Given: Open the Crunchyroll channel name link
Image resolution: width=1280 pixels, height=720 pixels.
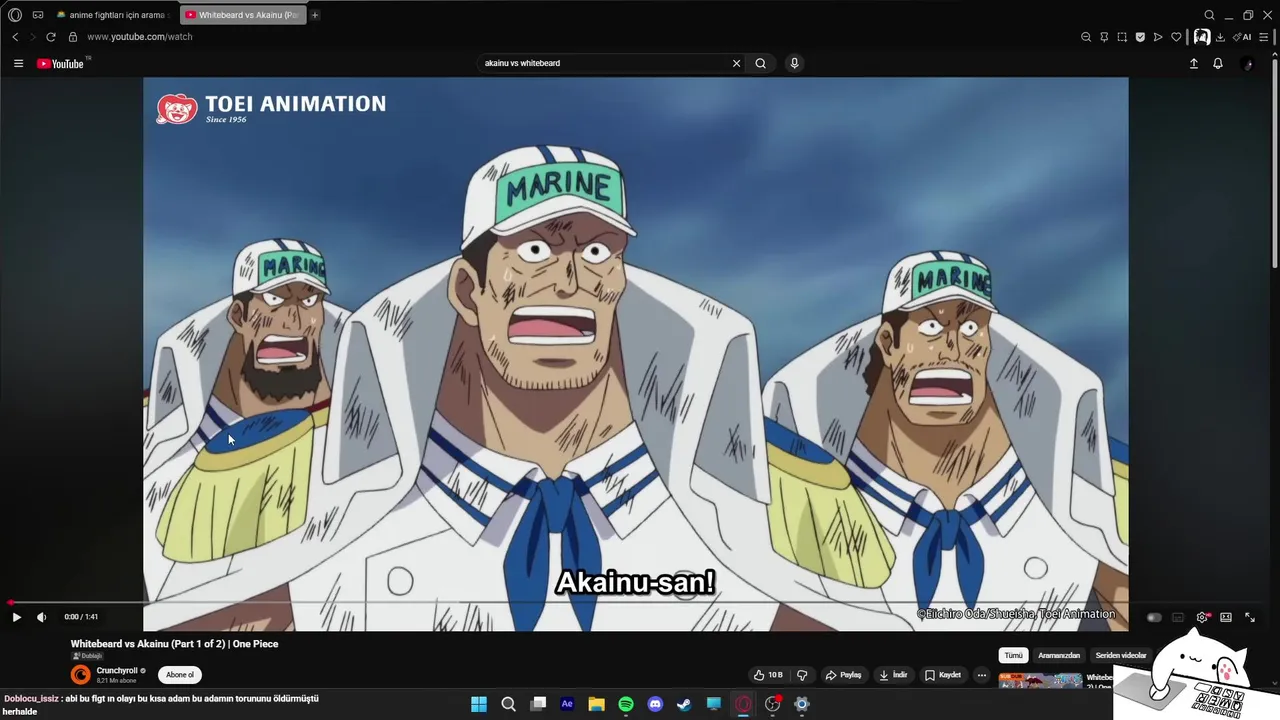Looking at the screenshot, I should coord(117,671).
